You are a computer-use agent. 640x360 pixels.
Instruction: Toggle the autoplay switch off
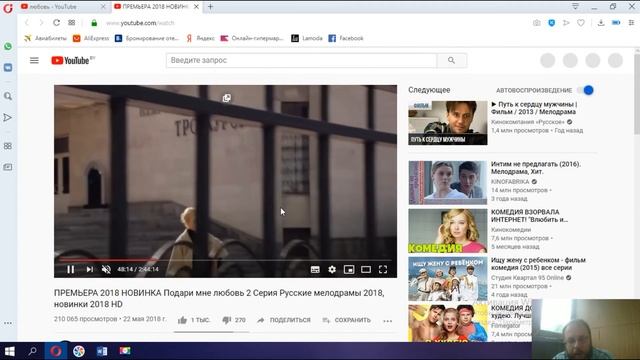(x=586, y=90)
